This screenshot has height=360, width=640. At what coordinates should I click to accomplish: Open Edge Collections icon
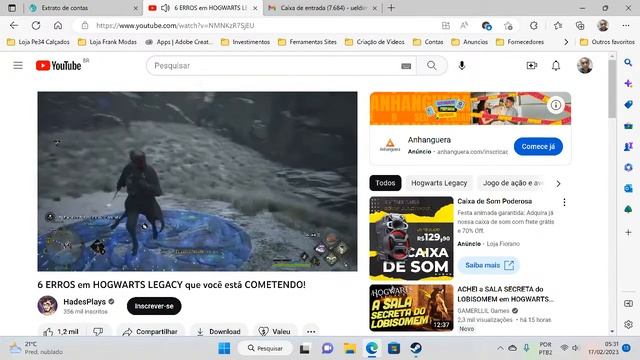580,26
